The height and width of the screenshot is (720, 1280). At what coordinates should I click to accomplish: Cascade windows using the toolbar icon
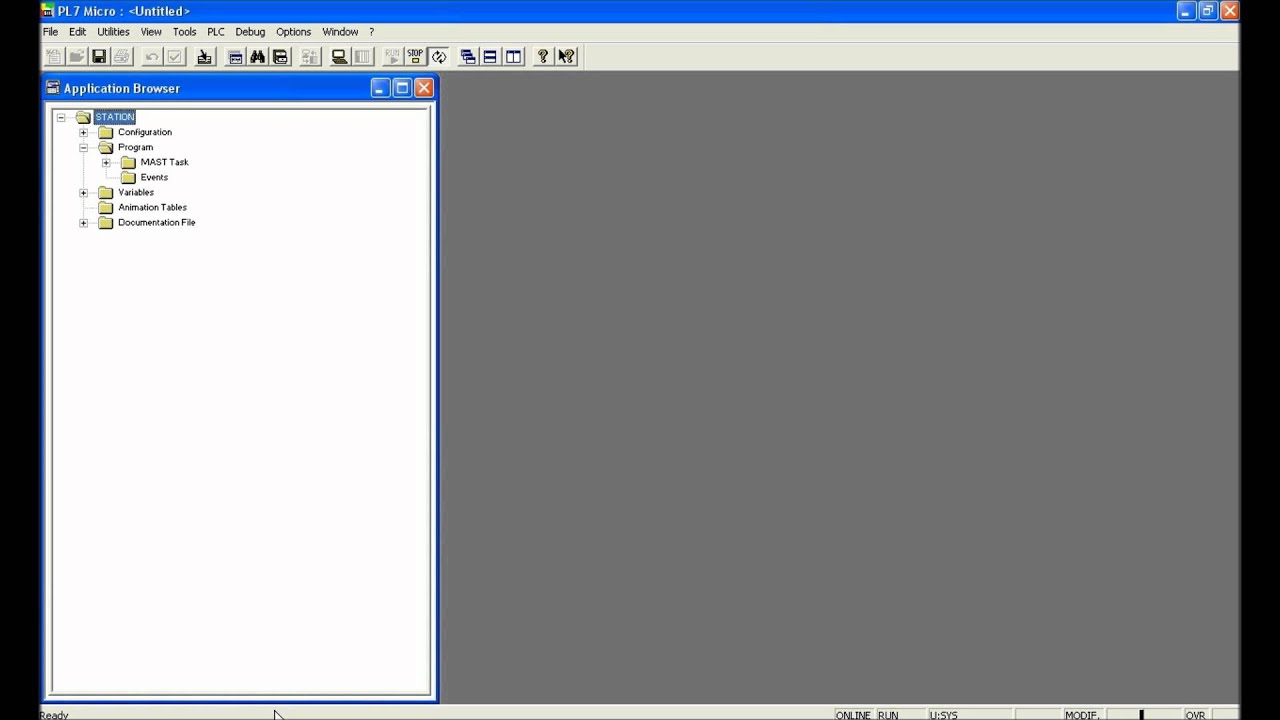click(467, 57)
